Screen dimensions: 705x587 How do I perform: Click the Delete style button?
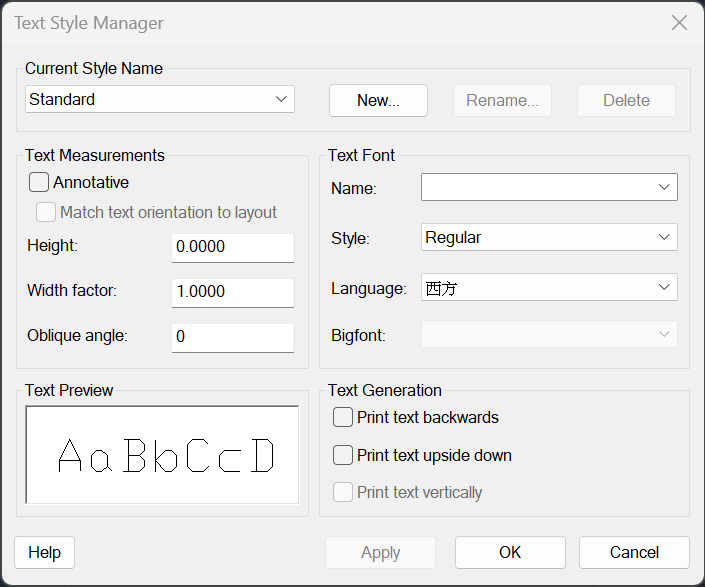click(626, 100)
